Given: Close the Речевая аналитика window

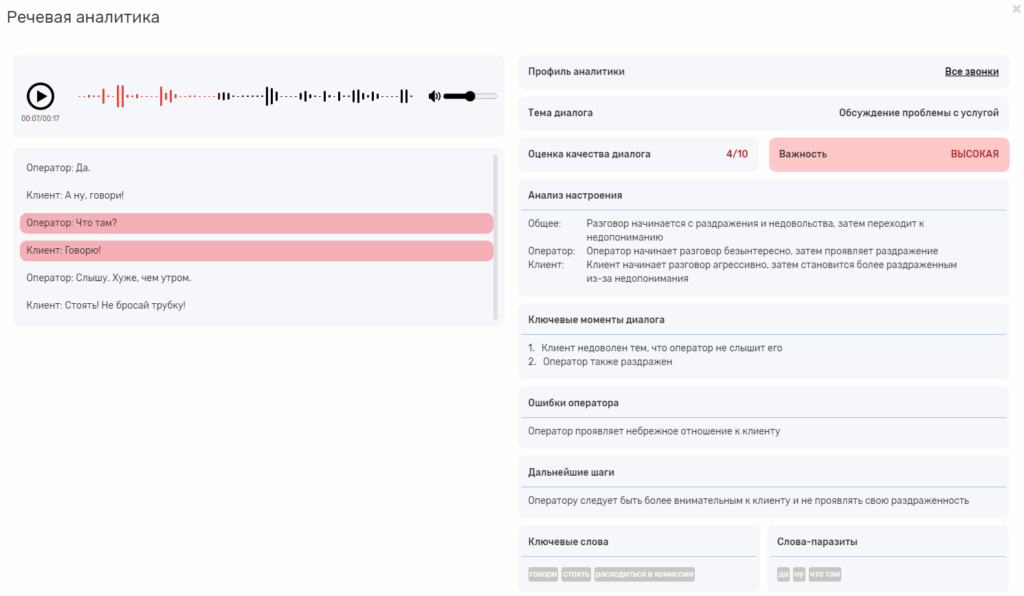Looking at the screenshot, I should [1016, 9].
